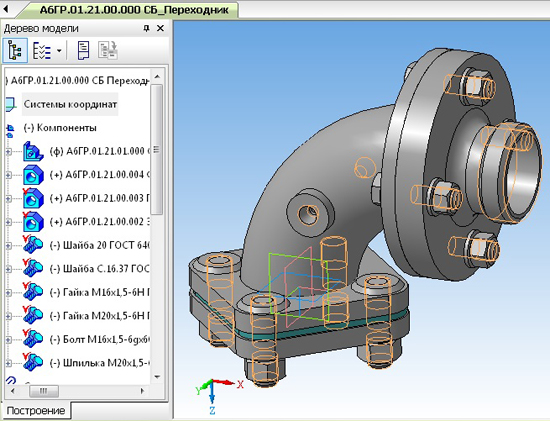Select the (-) Компоненты tree node
Viewport: 550px width, 421px height.
(60, 128)
